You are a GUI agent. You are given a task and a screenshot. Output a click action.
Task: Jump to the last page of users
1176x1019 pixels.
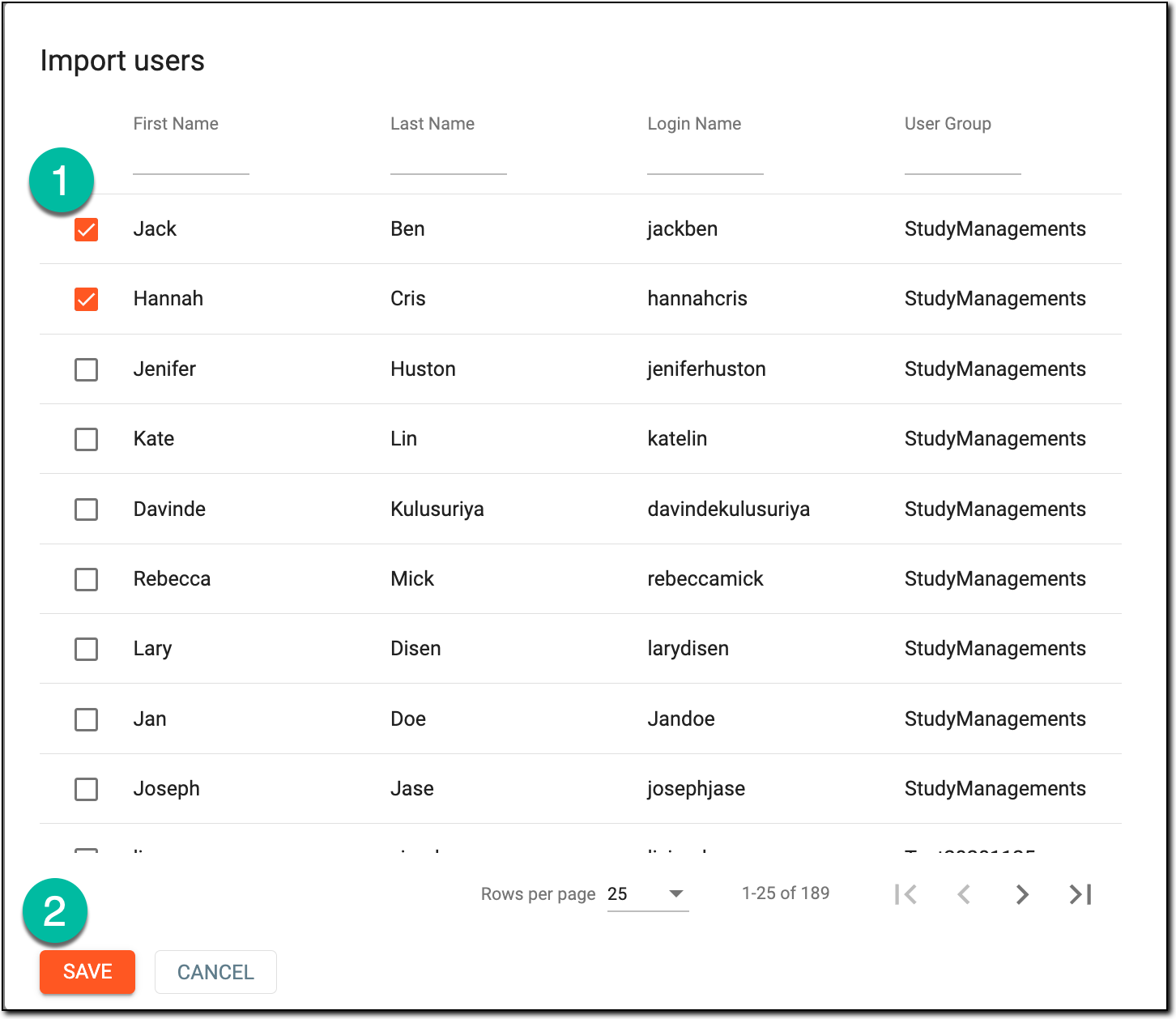(1080, 894)
